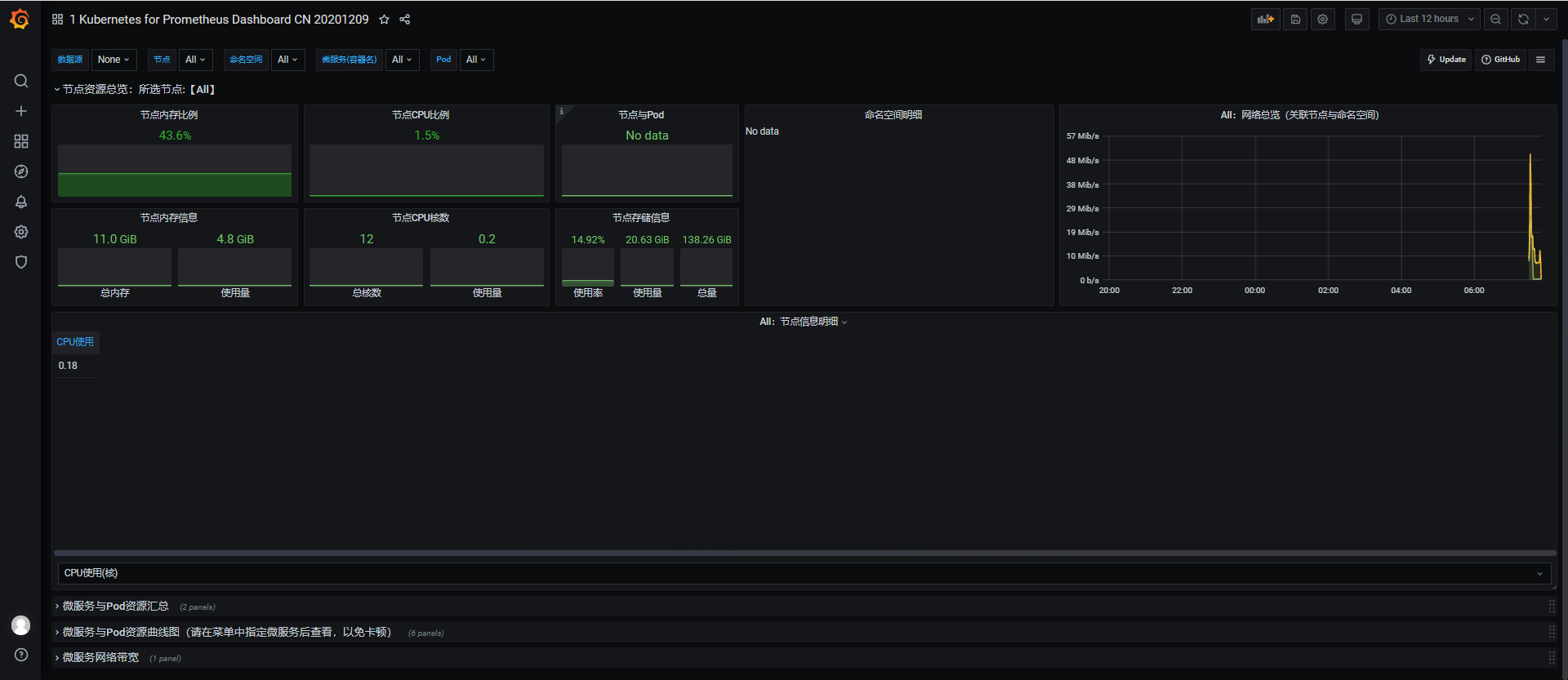Screen dimensions: 1568x680
Task: Click the 20.63 GiB storage used value
Action: coord(647,240)
